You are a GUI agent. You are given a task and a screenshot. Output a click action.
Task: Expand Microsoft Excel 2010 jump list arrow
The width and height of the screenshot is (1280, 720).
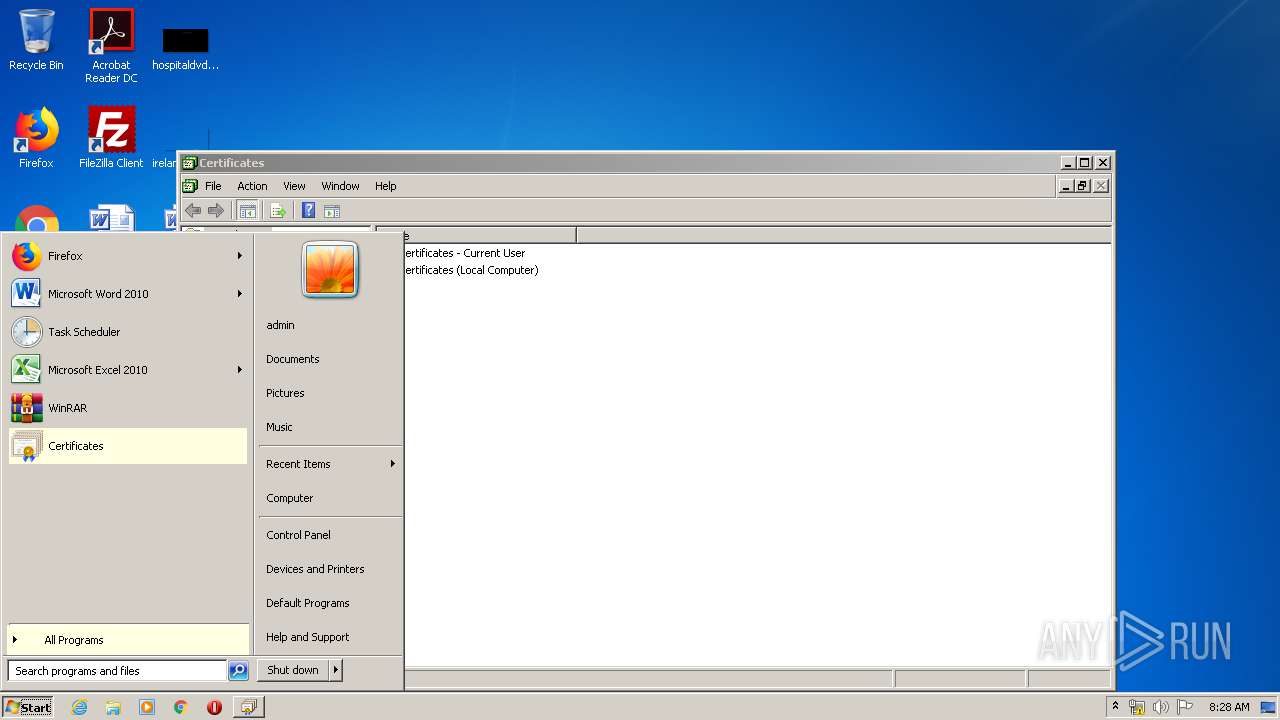tap(239, 370)
